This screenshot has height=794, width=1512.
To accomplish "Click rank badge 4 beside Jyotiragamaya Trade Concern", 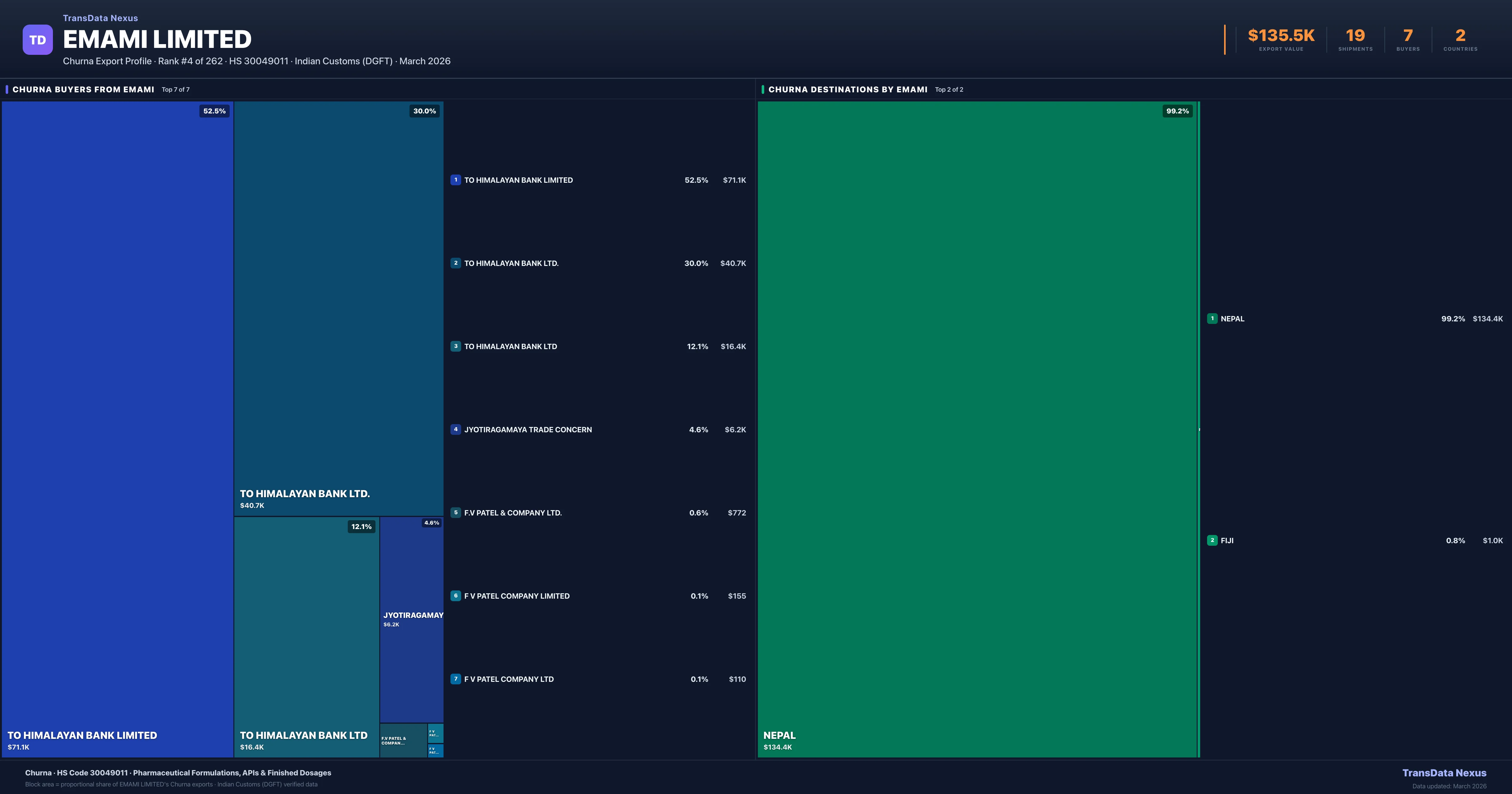I will [x=455, y=429].
